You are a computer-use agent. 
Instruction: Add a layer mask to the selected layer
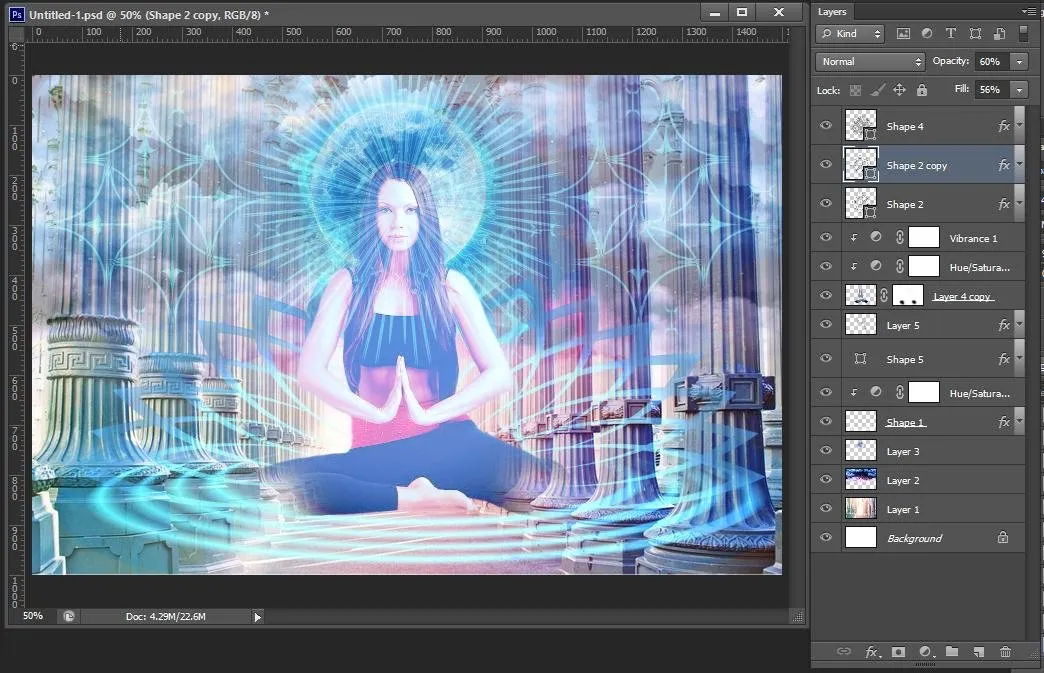[898, 652]
